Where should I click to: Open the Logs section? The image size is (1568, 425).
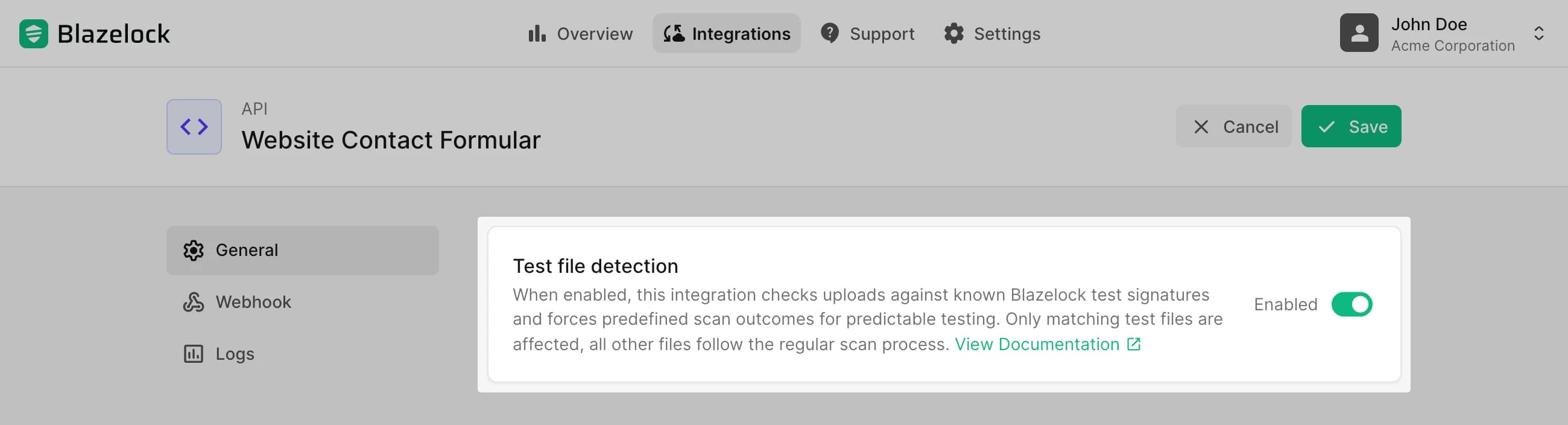click(x=235, y=353)
